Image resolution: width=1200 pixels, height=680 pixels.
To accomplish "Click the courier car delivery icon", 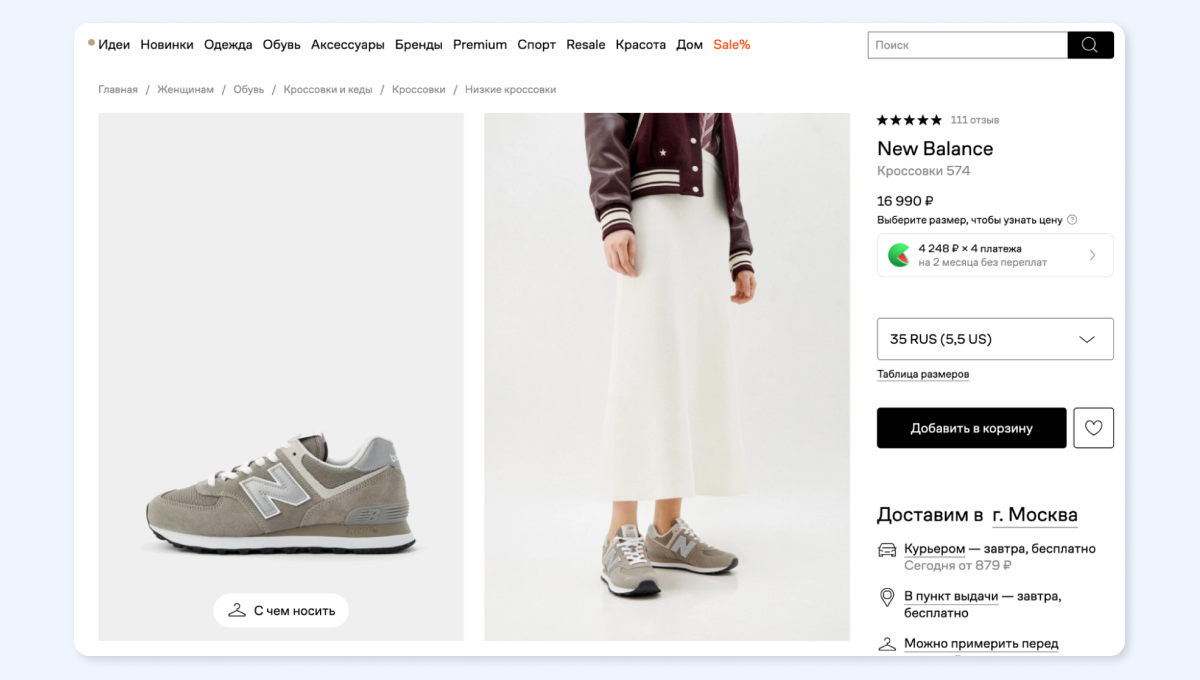I will [x=887, y=549].
